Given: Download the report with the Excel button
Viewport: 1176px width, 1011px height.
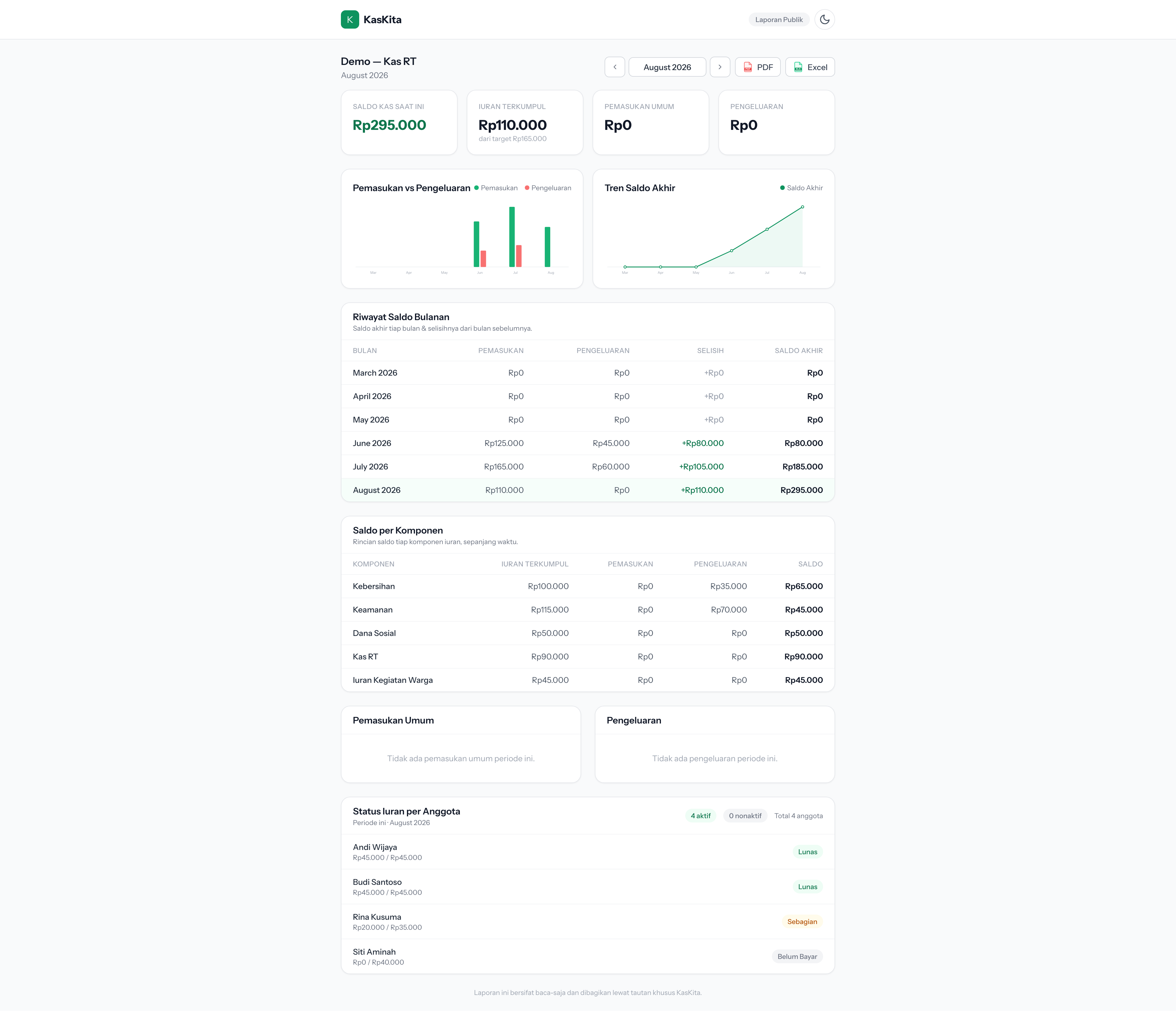Looking at the screenshot, I should (x=809, y=67).
